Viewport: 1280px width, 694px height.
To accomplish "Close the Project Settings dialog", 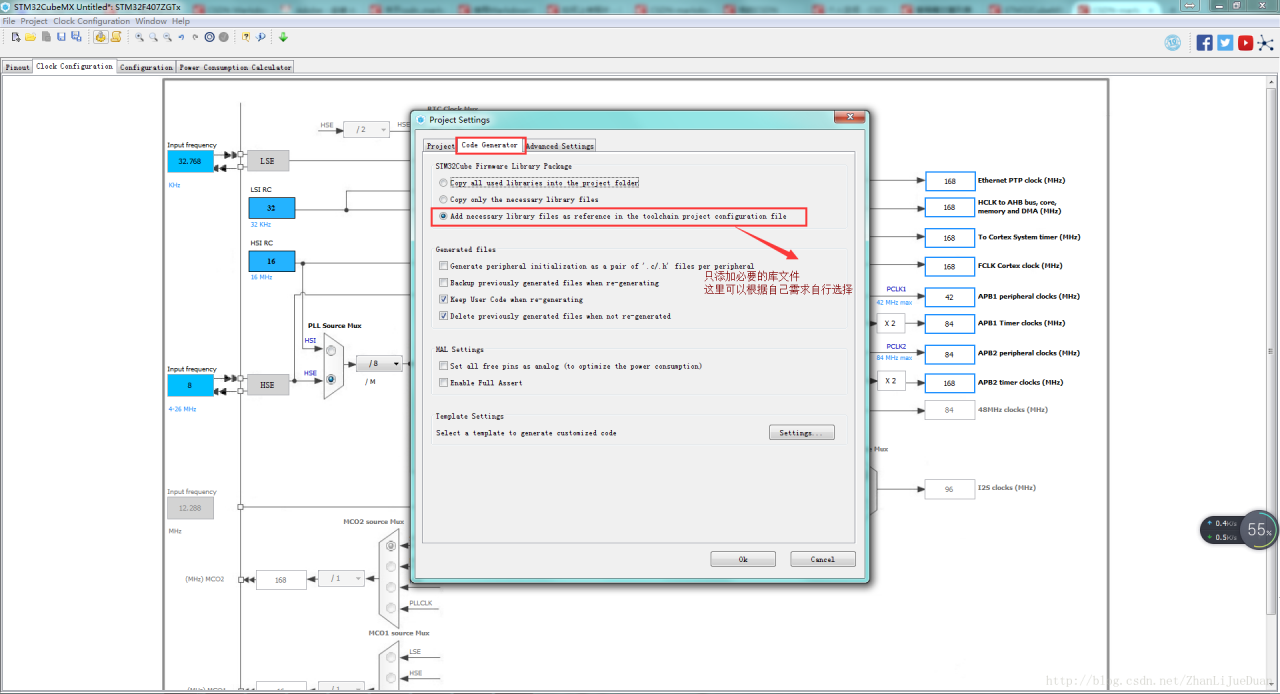I will point(850,119).
